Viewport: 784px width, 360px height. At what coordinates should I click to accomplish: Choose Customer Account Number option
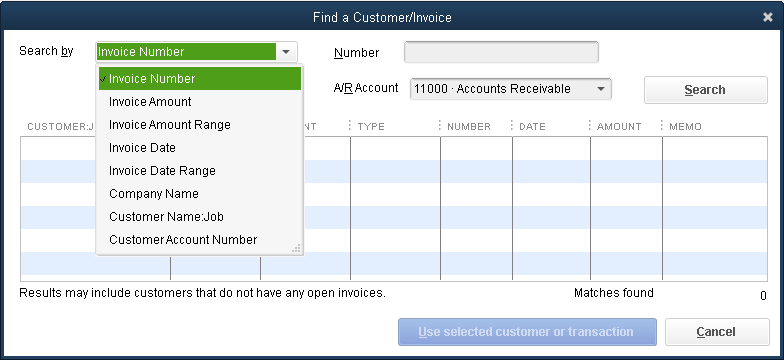(200, 240)
